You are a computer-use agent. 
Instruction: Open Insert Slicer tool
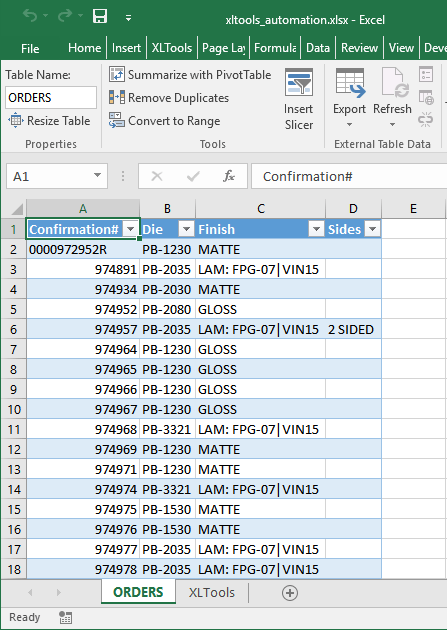coord(298,99)
